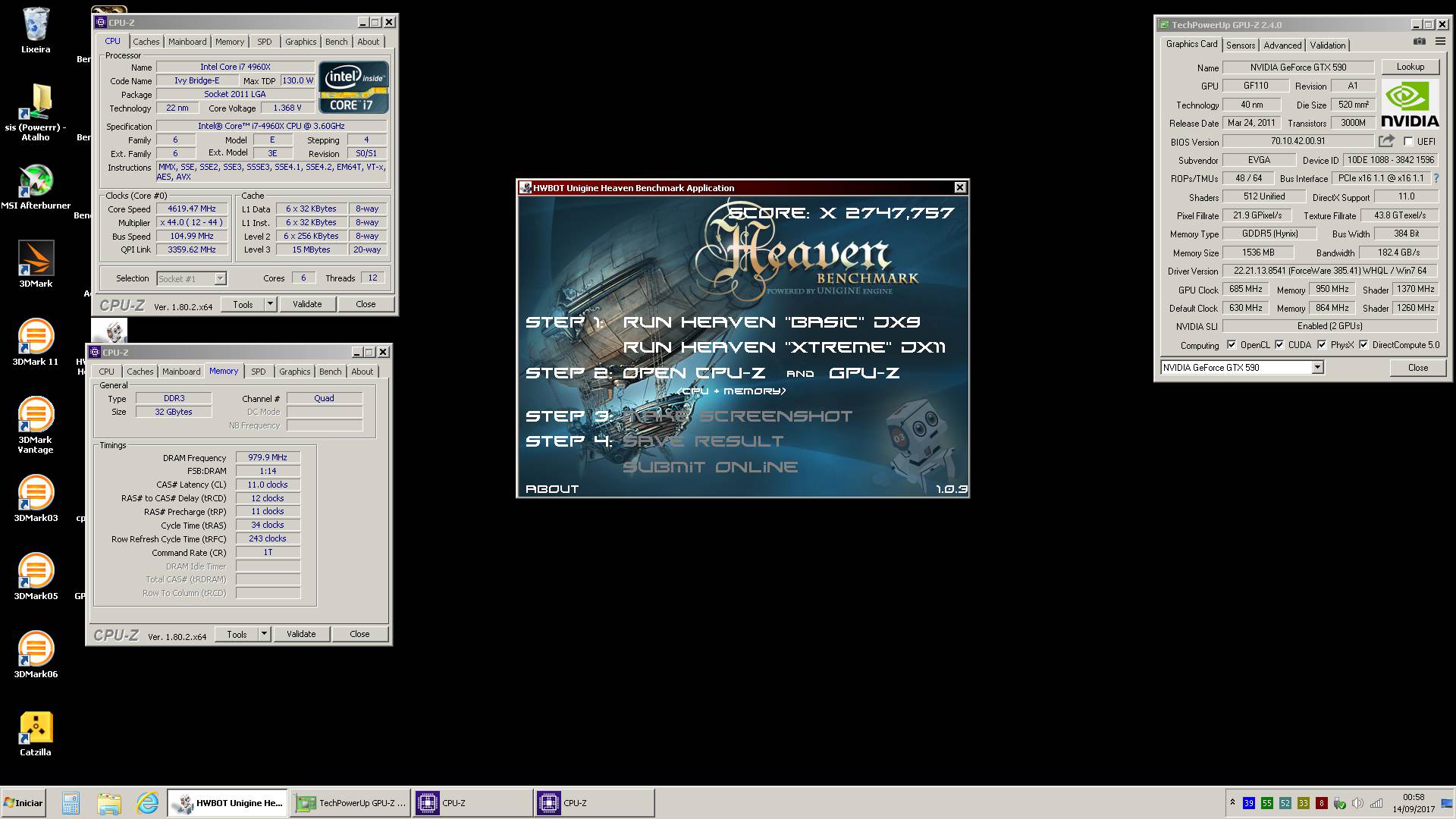Run Heaven "Basic" DX9 benchmark
The width and height of the screenshot is (1456, 819).
pyautogui.click(x=771, y=322)
